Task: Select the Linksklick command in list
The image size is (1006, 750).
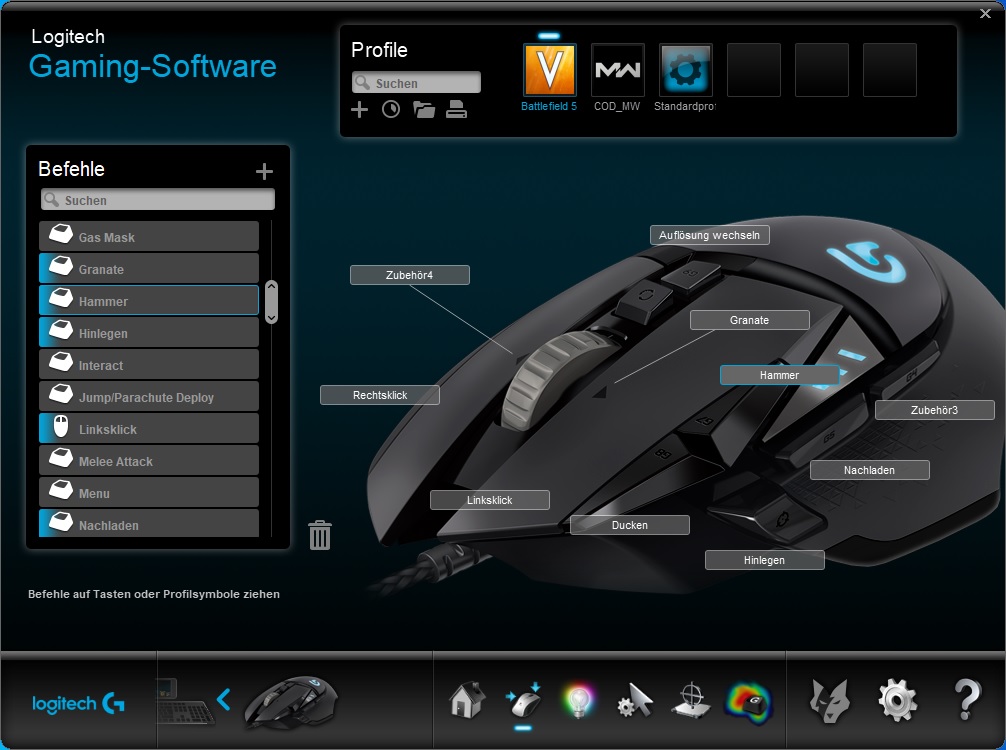Action: (149, 429)
